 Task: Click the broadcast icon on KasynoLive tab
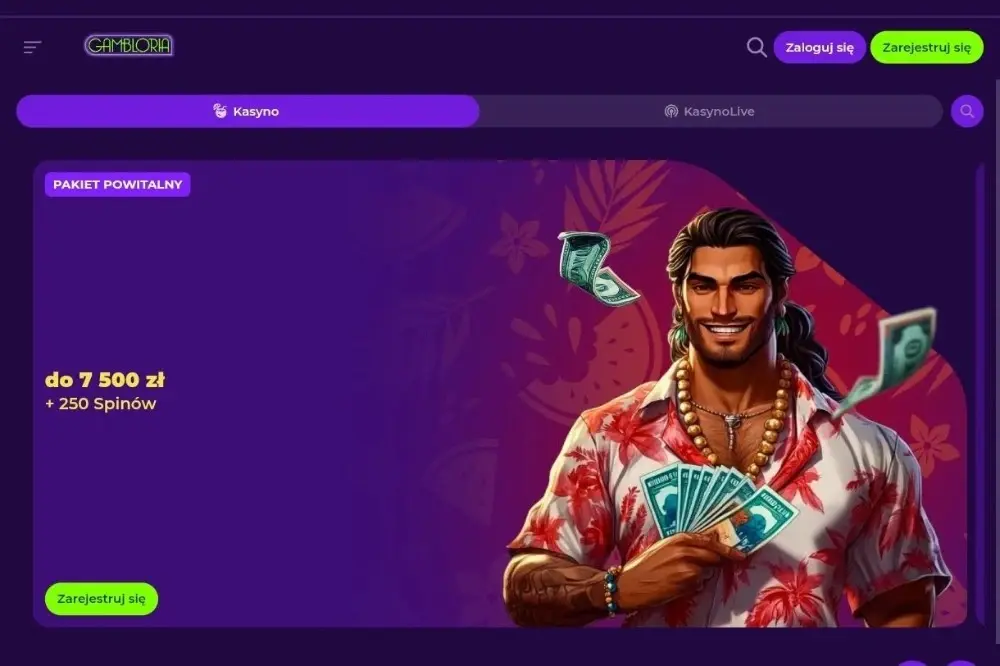coord(671,112)
